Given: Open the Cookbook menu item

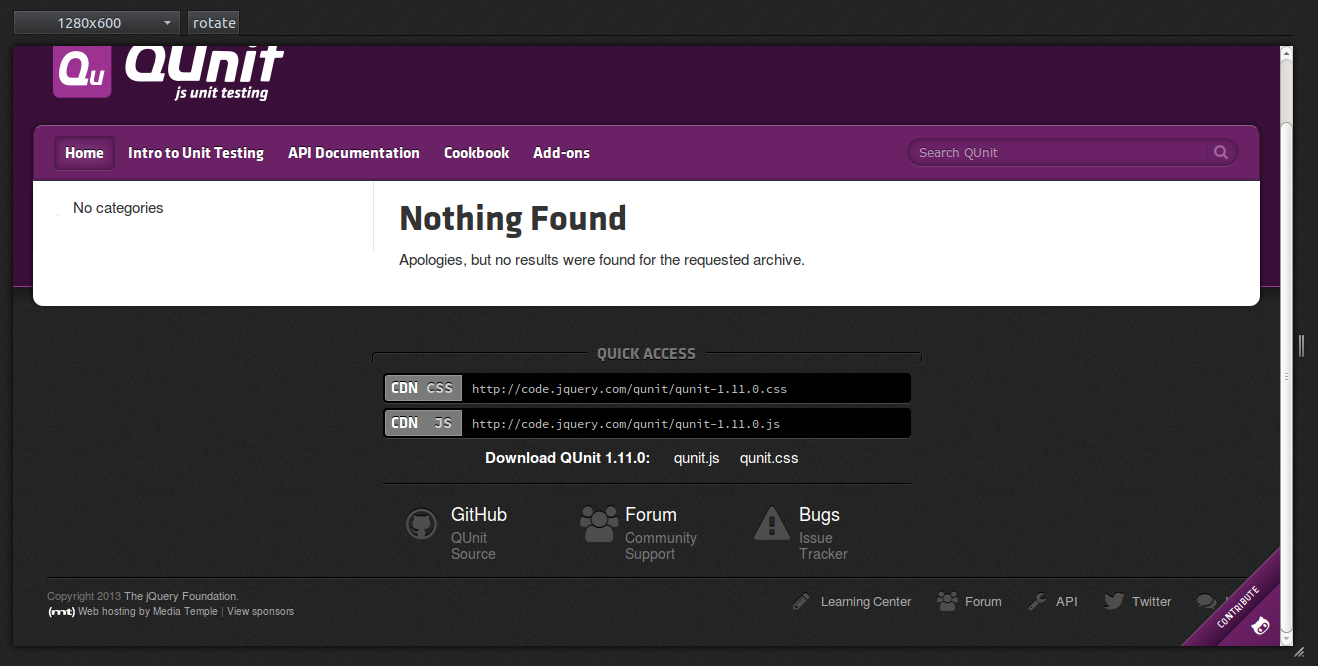Looking at the screenshot, I should pos(477,153).
